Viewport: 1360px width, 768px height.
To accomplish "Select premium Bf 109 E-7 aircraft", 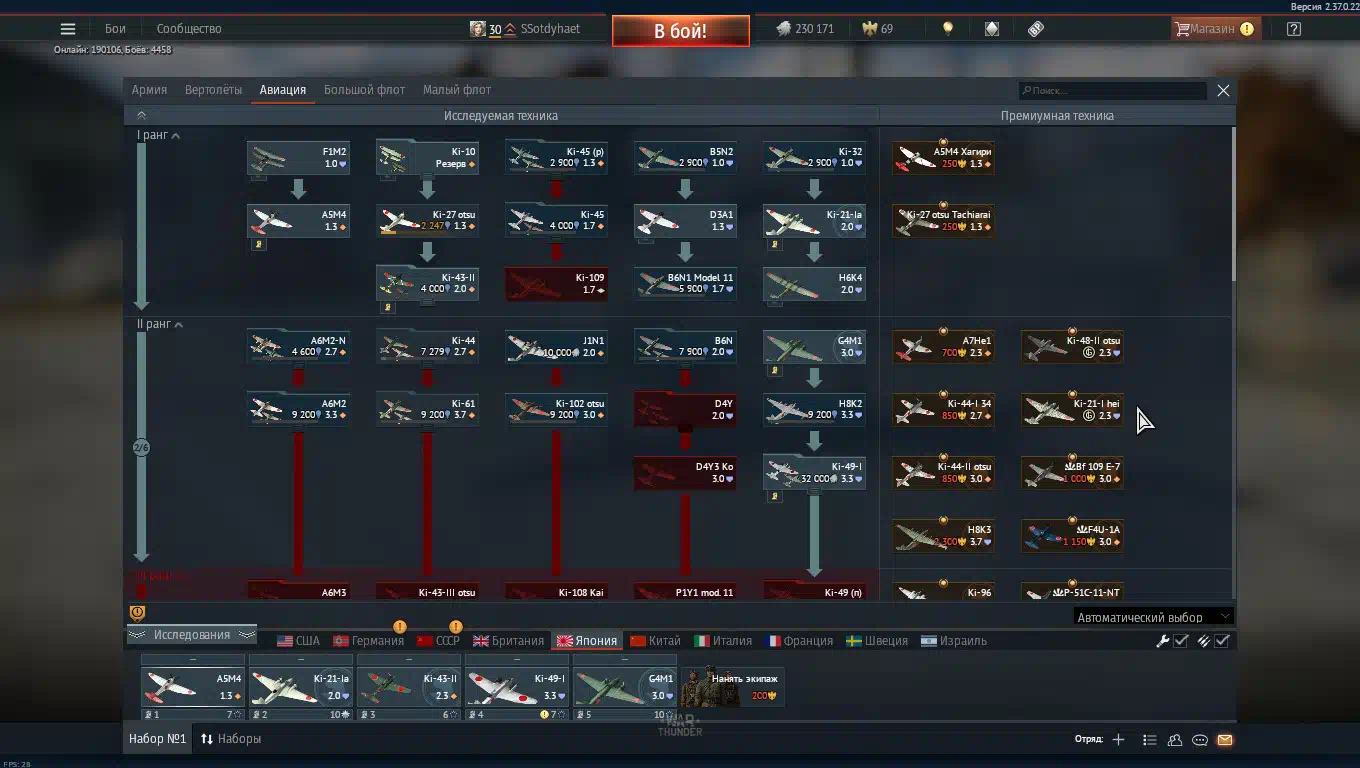I will coord(1072,473).
